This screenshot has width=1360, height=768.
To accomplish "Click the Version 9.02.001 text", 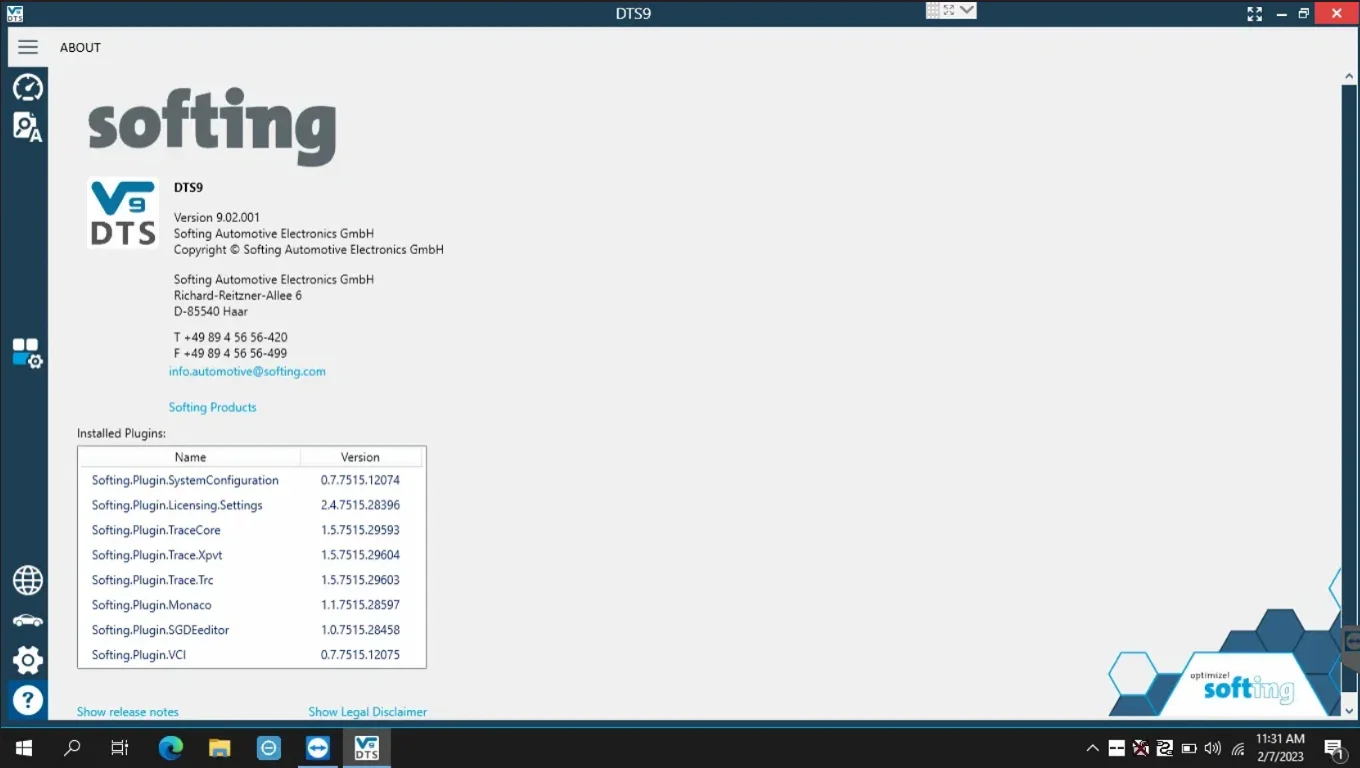I will (217, 217).
